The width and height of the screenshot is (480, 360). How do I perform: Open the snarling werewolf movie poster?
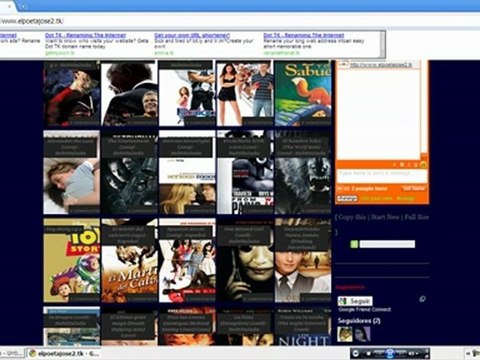tap(303, 172)
